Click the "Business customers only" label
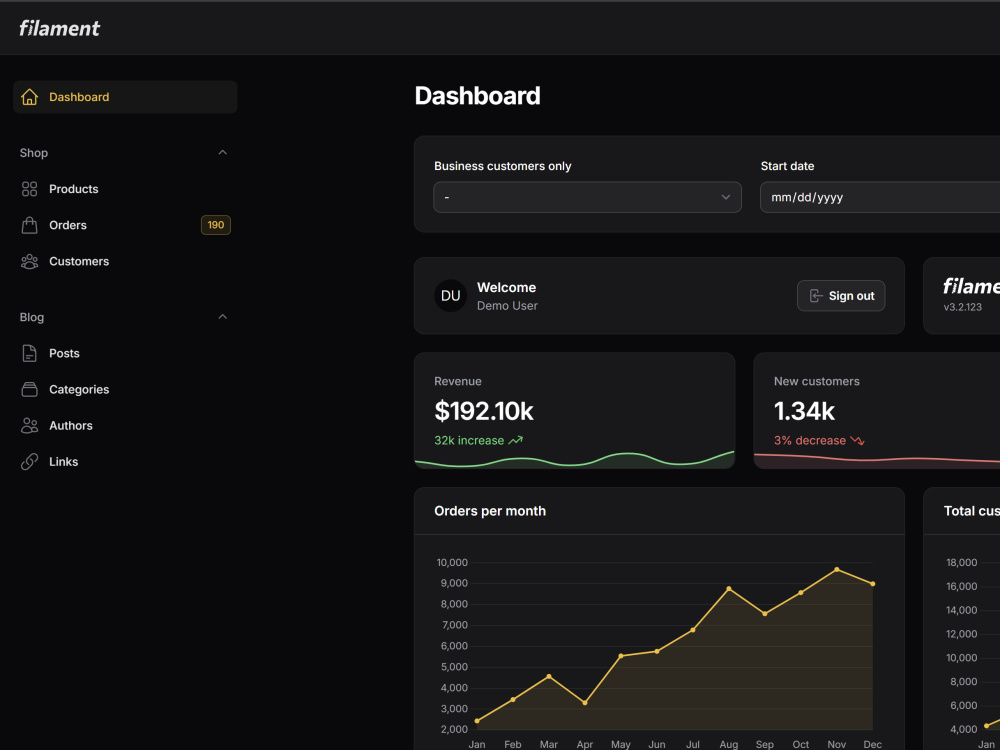This screenshot has width=1000, height=750. click(x=503, y=166)
